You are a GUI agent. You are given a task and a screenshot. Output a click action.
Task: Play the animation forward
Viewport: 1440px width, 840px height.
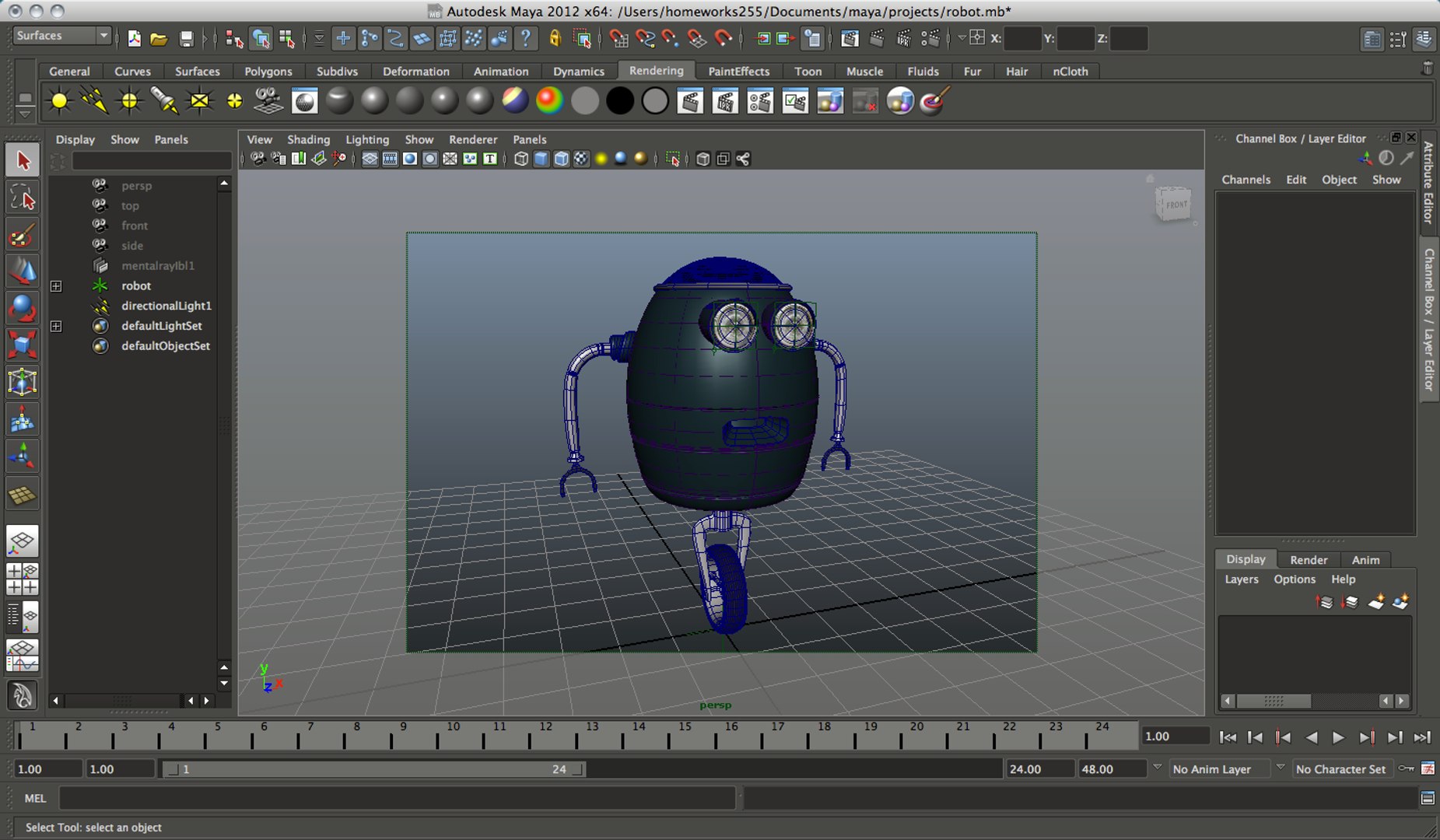click(x=1338, y=737)
